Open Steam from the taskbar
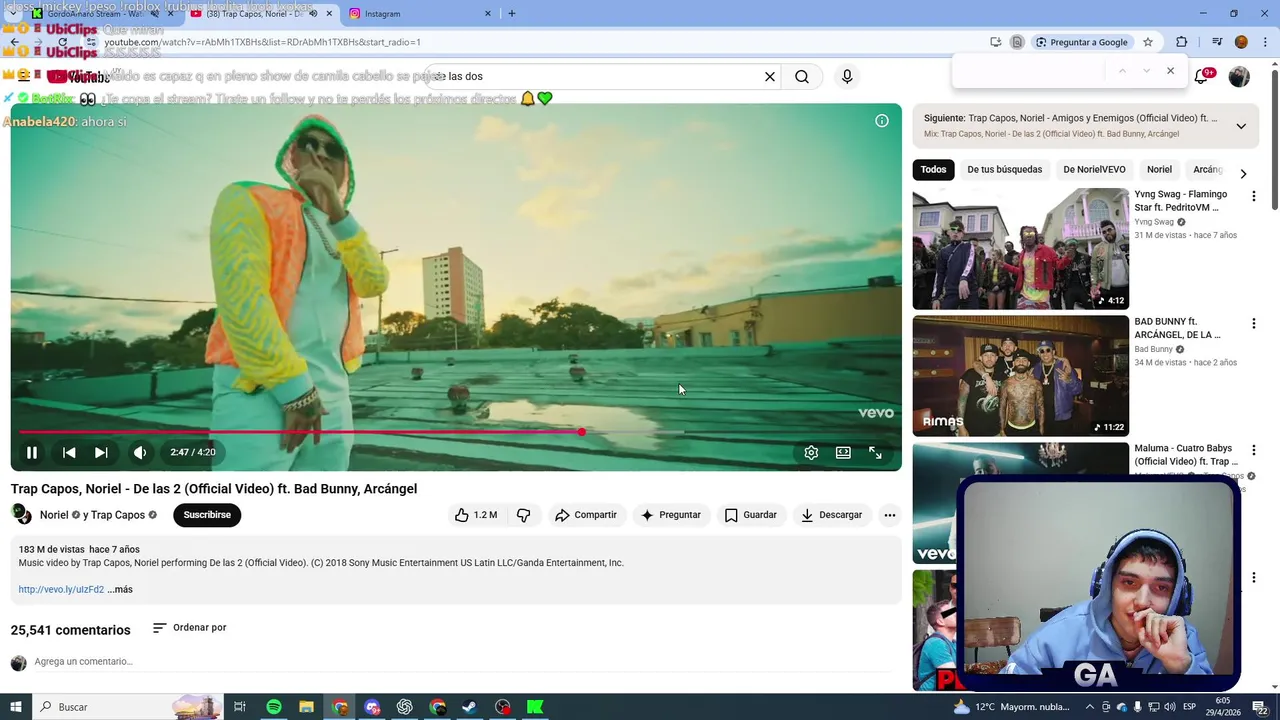The width and height of the screenshot is (1280, 720). (469, 707)
